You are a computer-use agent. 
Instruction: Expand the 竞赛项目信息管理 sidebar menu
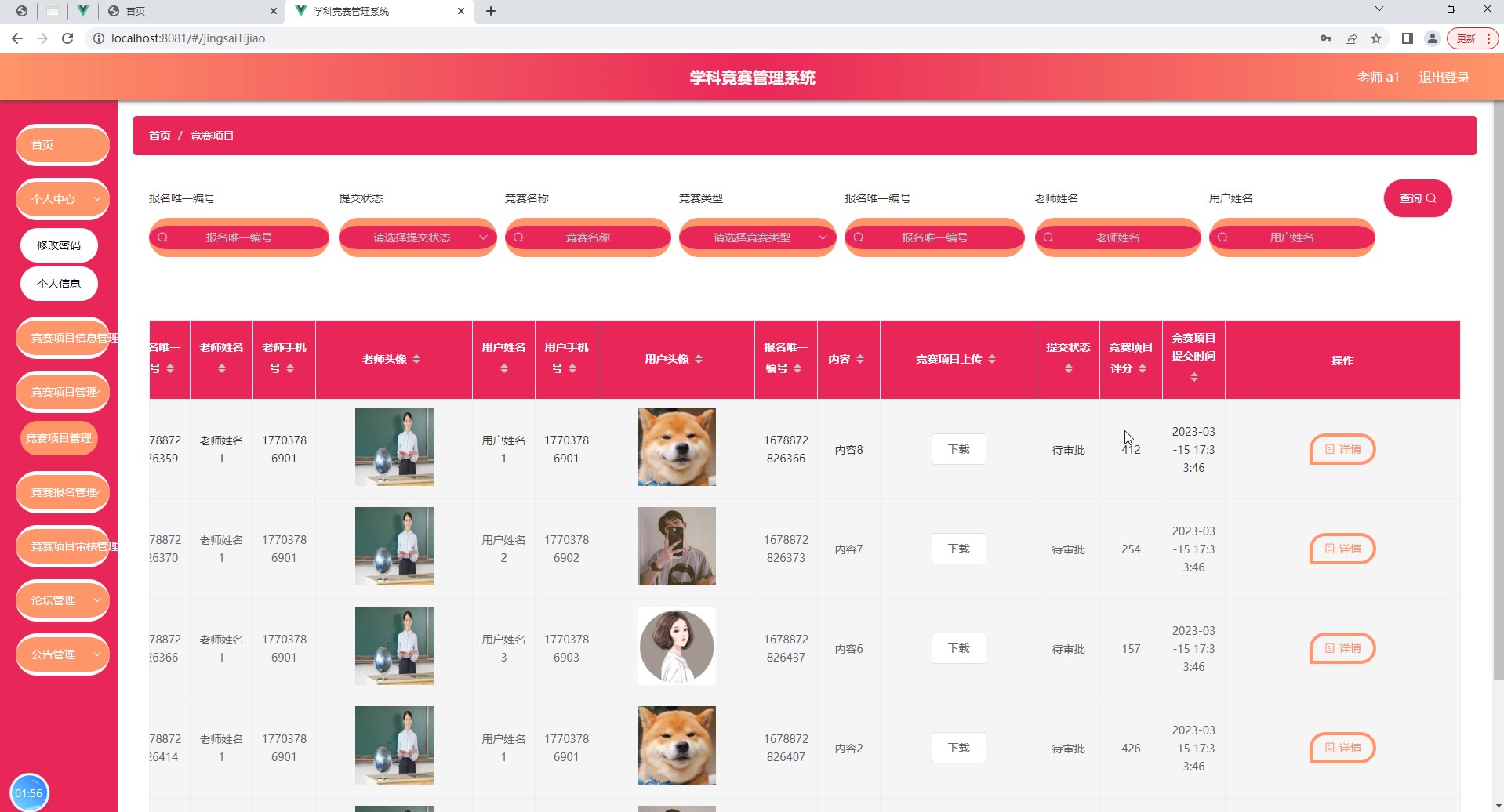click(63, 338)
